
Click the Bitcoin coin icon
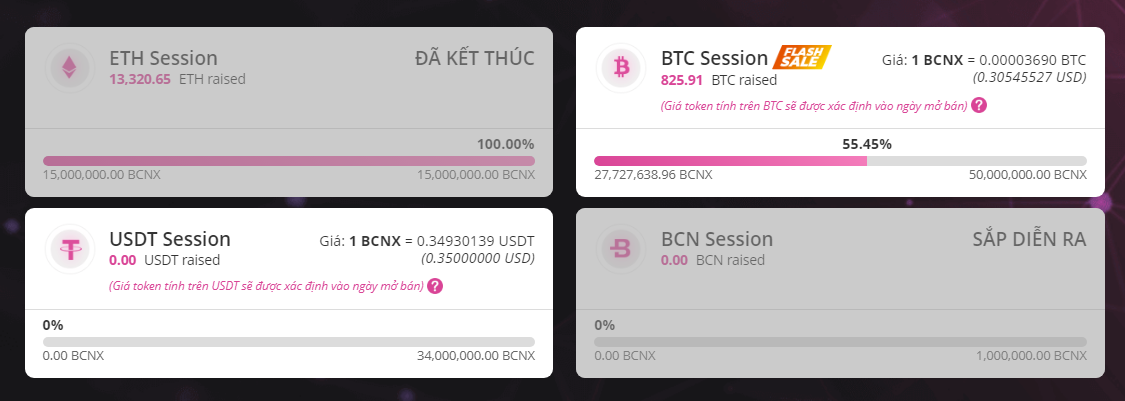(x=621, y=68)
